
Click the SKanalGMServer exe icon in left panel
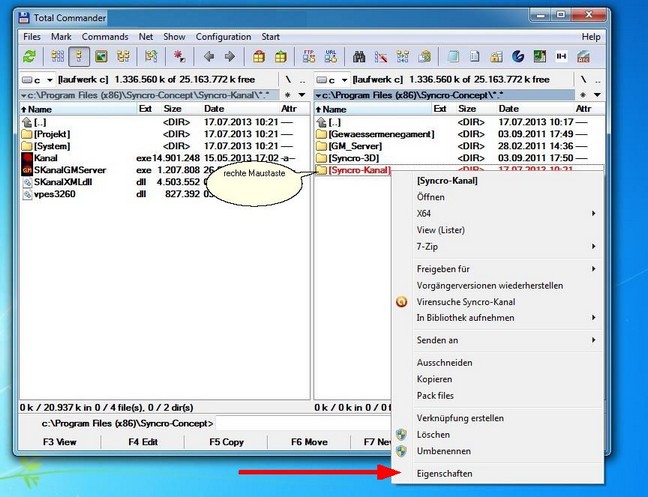pyautogui.click(x=27, y=170)
